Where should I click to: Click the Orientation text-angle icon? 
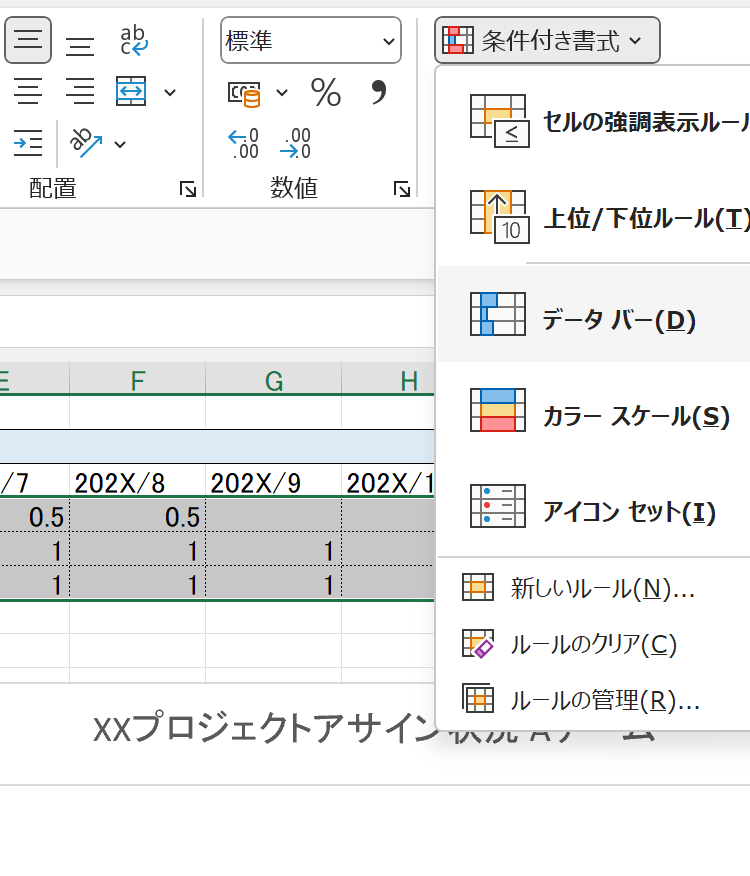click(x=87, y=143)
